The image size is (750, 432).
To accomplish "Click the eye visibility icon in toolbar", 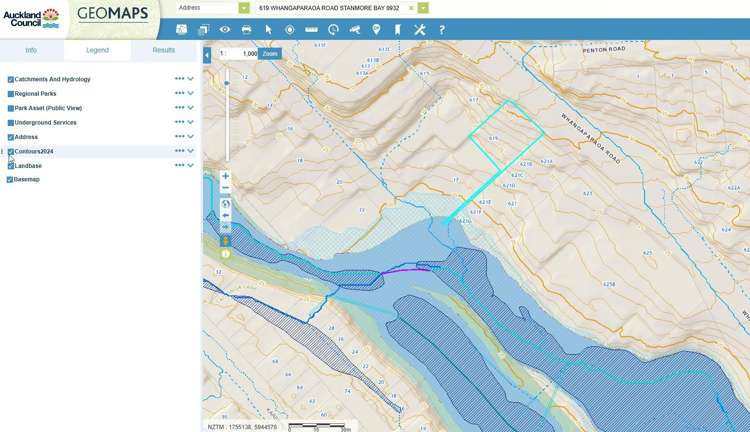I will point(225,30).
